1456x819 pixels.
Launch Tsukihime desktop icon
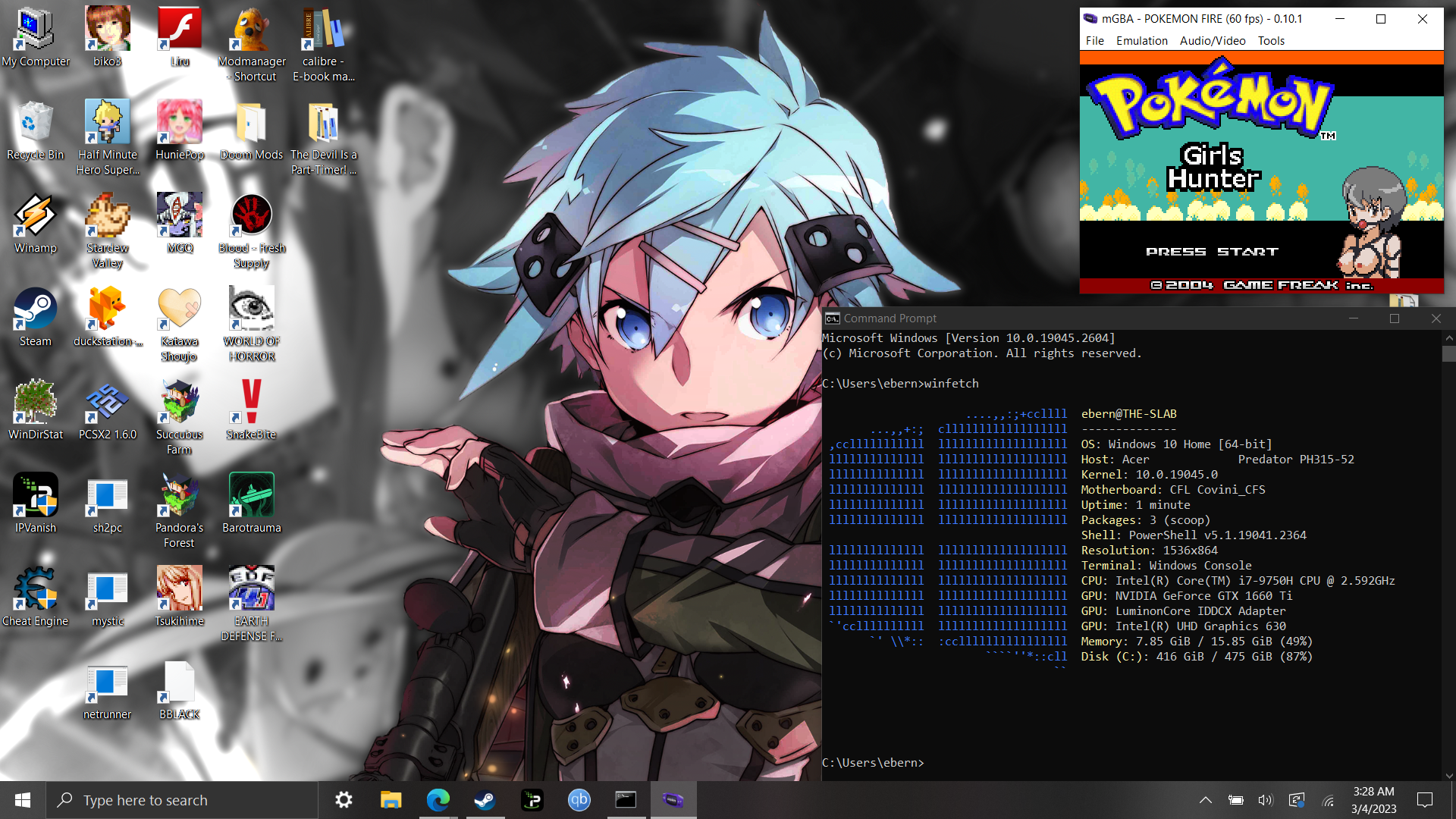pyautogui.click(x=180, y=596)
